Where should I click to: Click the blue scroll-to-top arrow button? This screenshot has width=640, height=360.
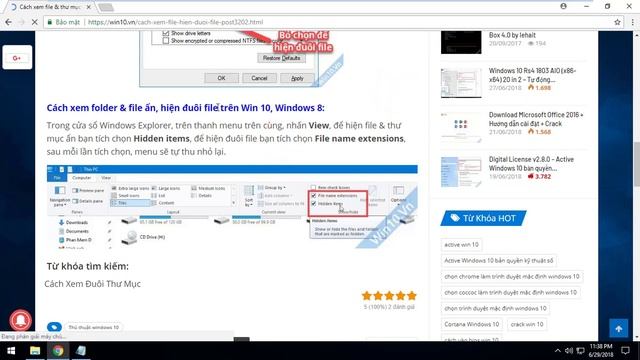pyautogui.click(x=619, y=329)
